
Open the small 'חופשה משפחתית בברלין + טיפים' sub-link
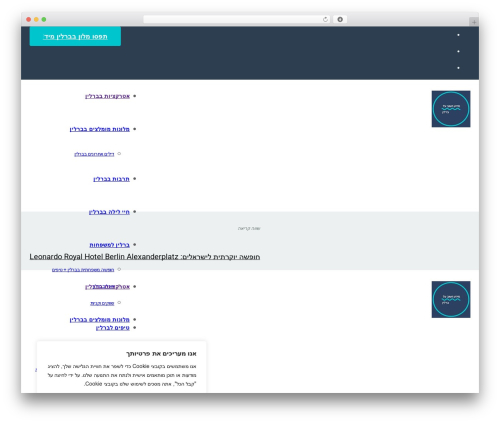(x=83, y=270)
